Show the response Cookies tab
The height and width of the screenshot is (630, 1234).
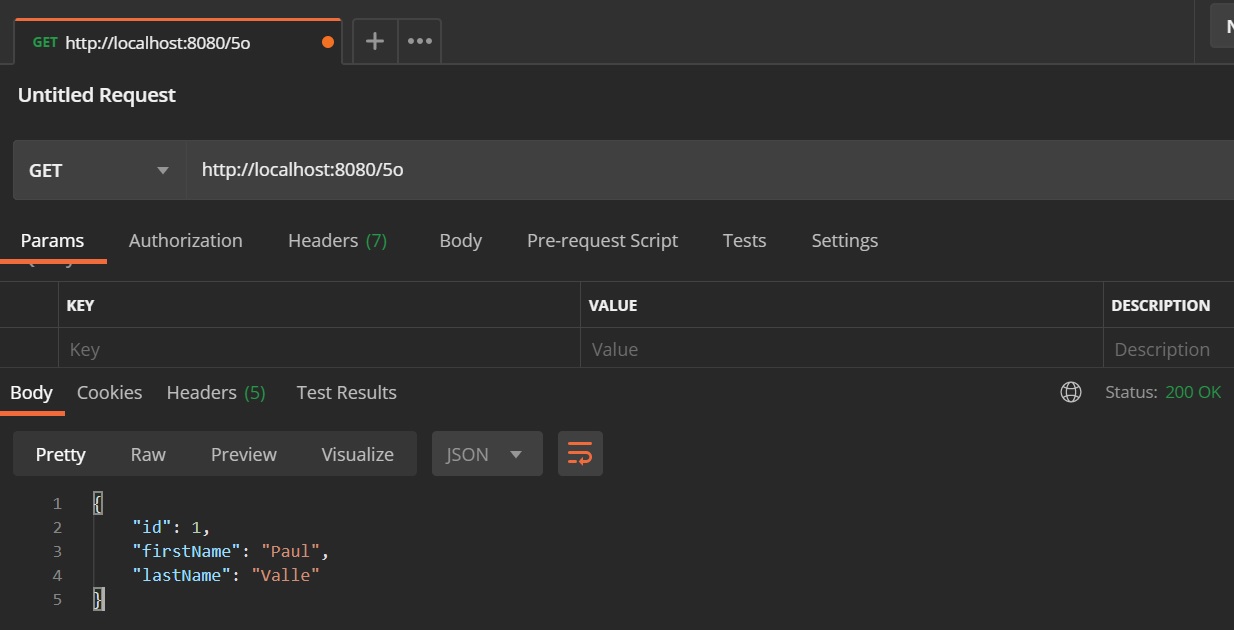click(109, 393)
